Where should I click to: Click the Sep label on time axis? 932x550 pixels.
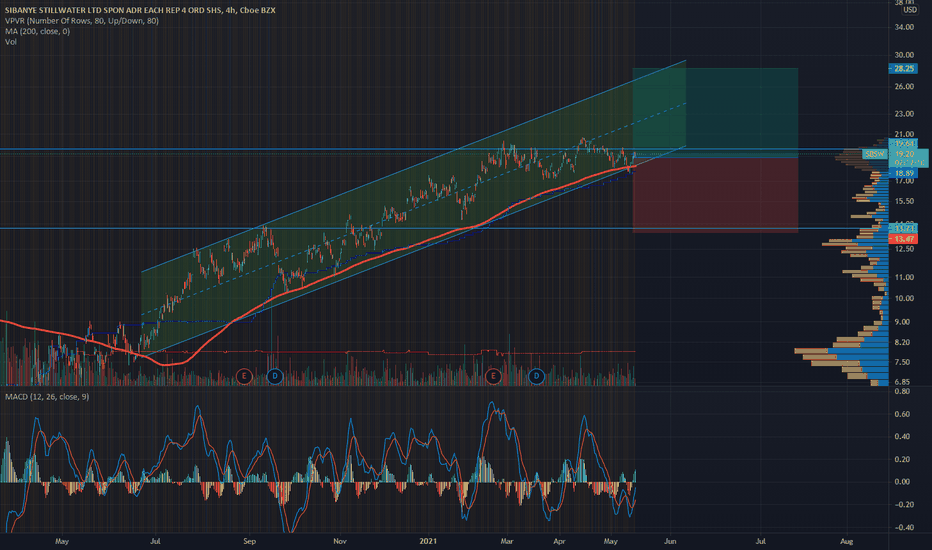pyautogui.click(x=250, y=541)
